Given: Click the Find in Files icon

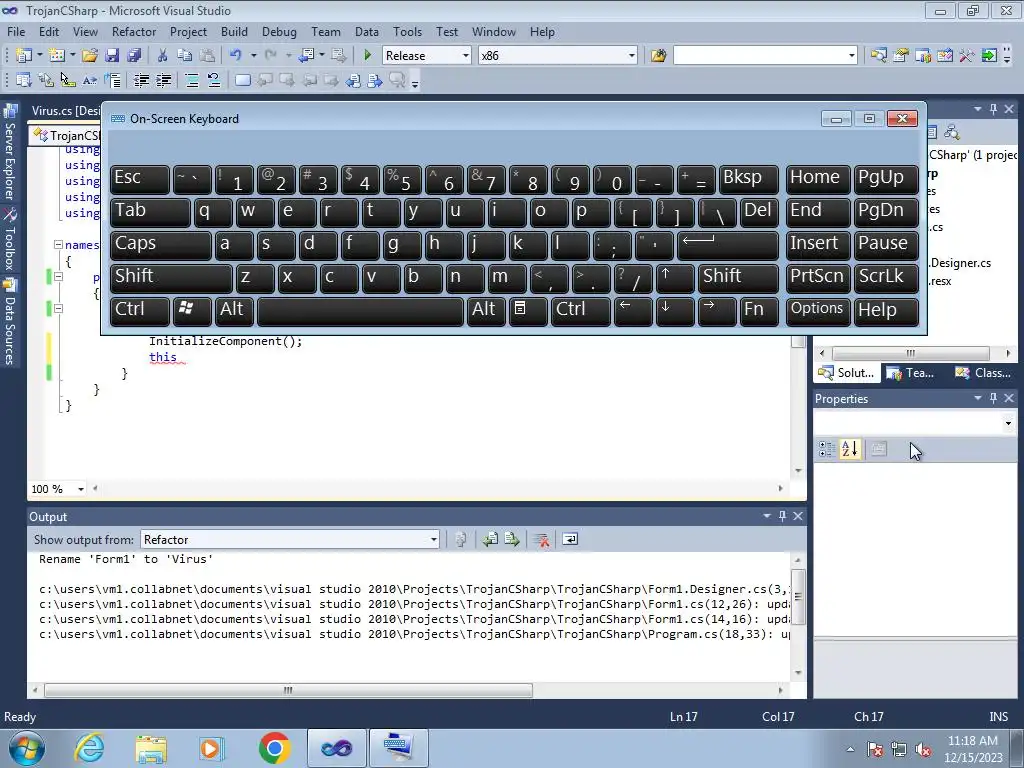Looking at the screenshot, I should coord(658,56).
